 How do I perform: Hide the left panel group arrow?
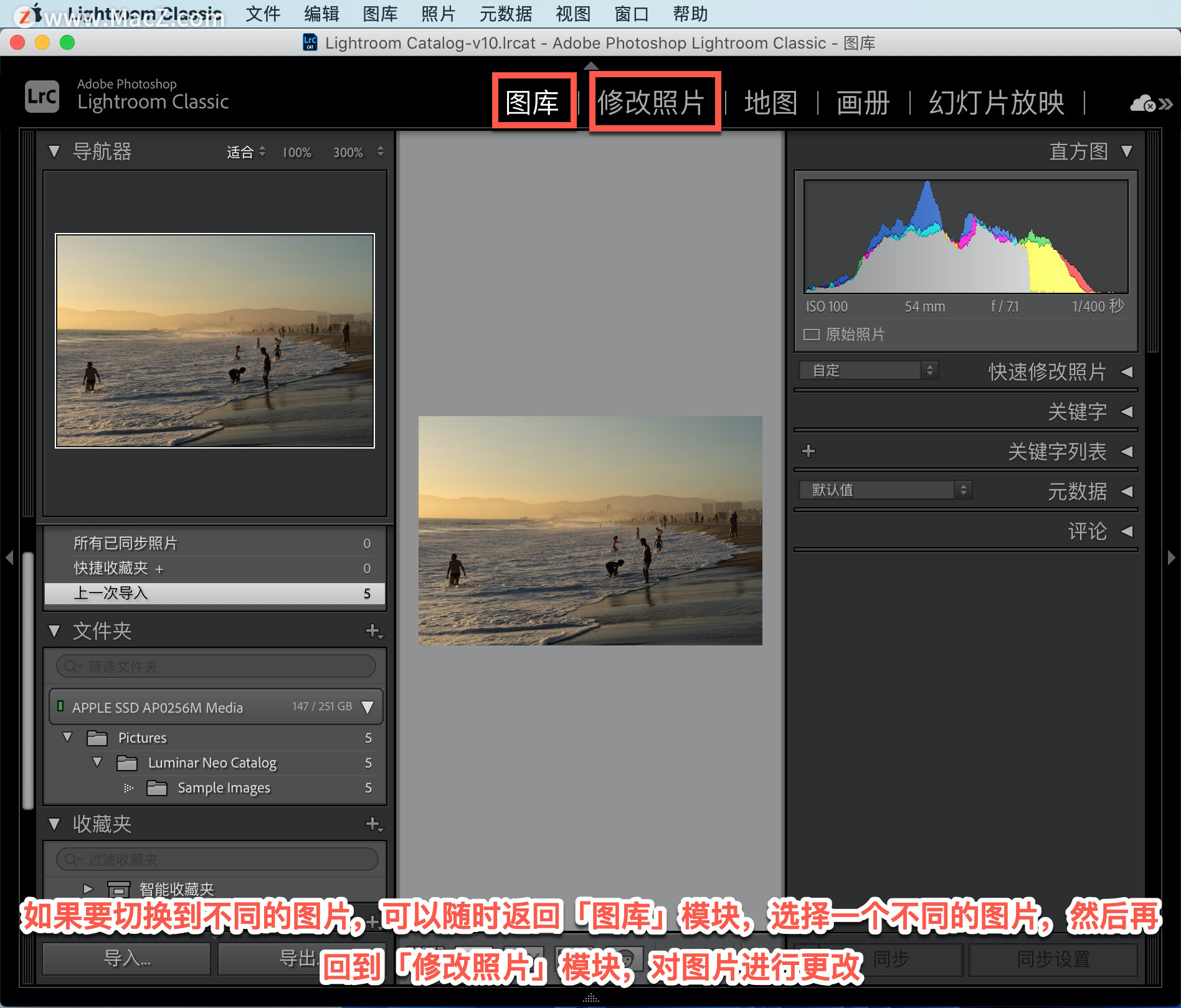[9, 557]
